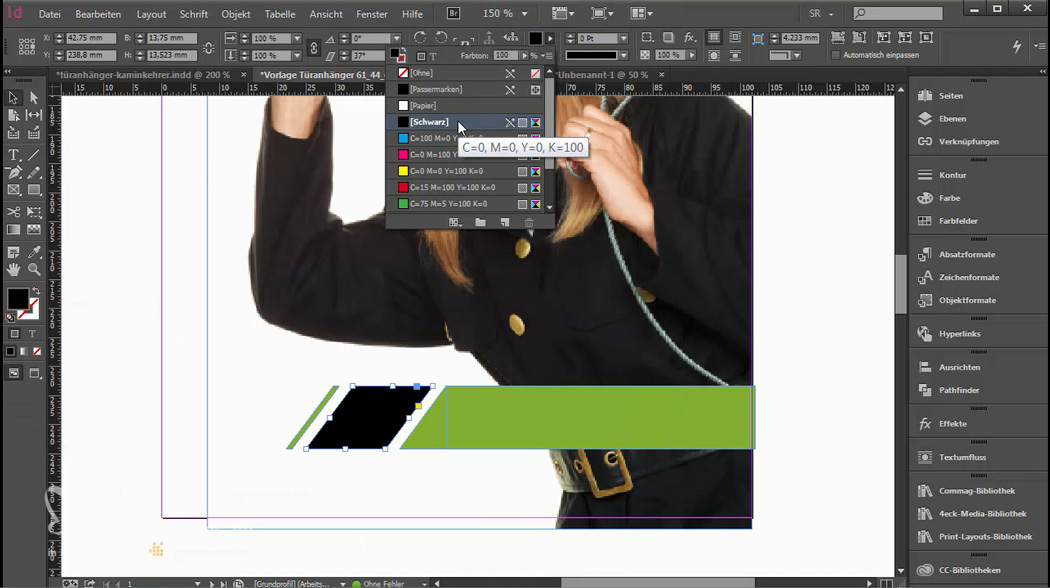Select the Scissors tool
The image size is (1050, 588).
coord(13,212)
